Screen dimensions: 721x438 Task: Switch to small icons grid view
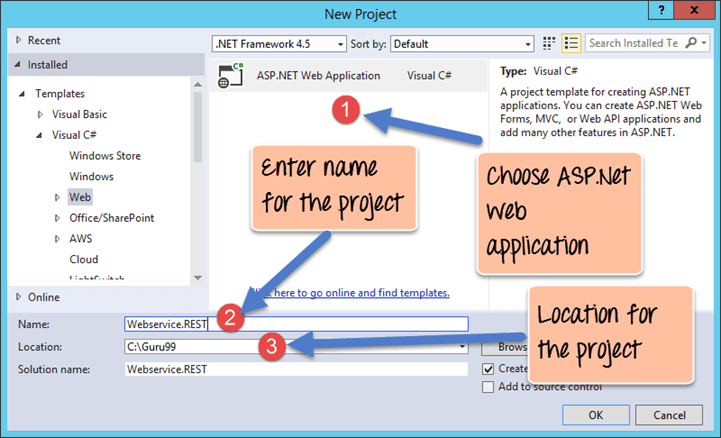click(549, 43)
